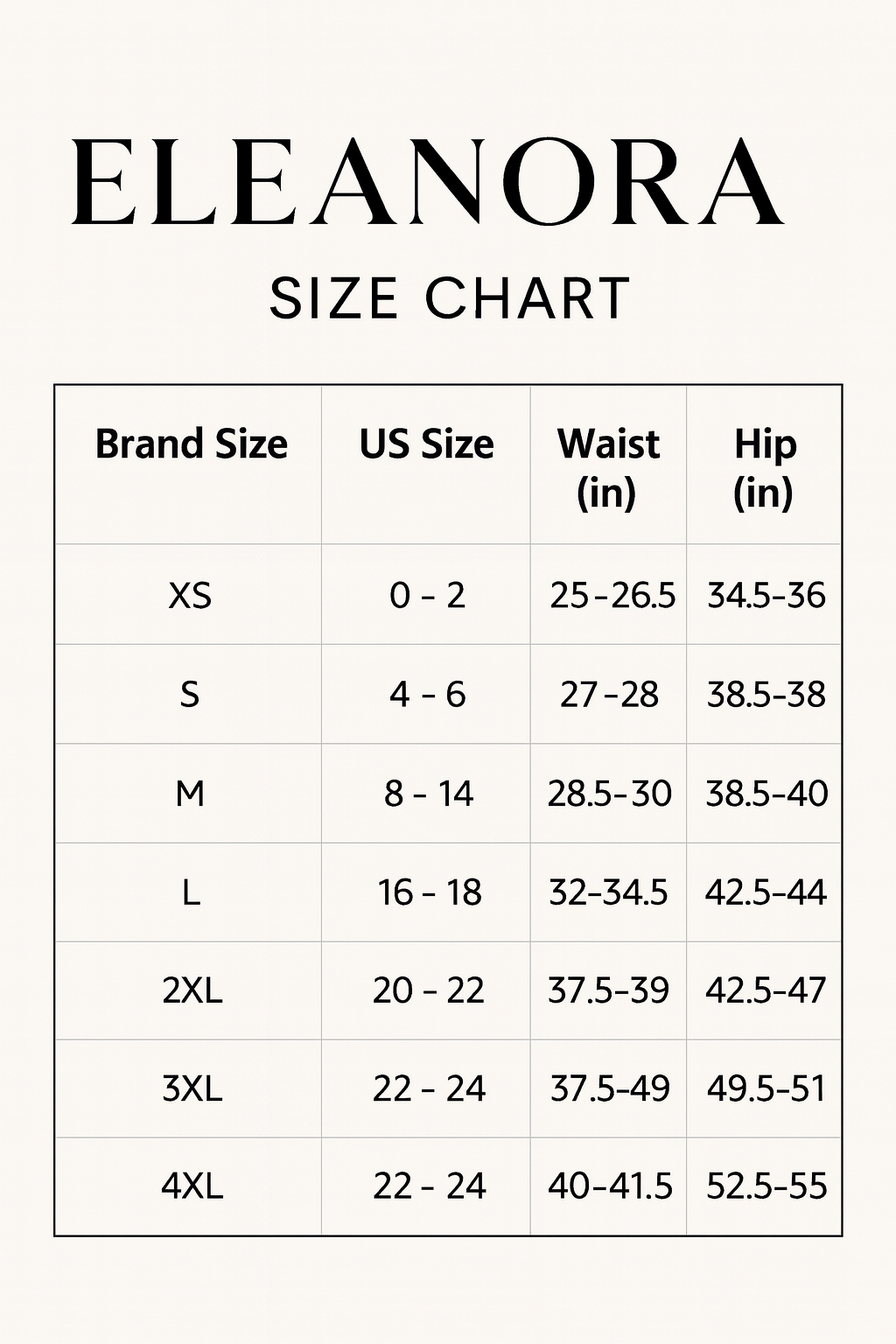Click the ELEANORA brand title
Image resolution: width=896 pixels, height=1344 pixels.
pos(427,183)
